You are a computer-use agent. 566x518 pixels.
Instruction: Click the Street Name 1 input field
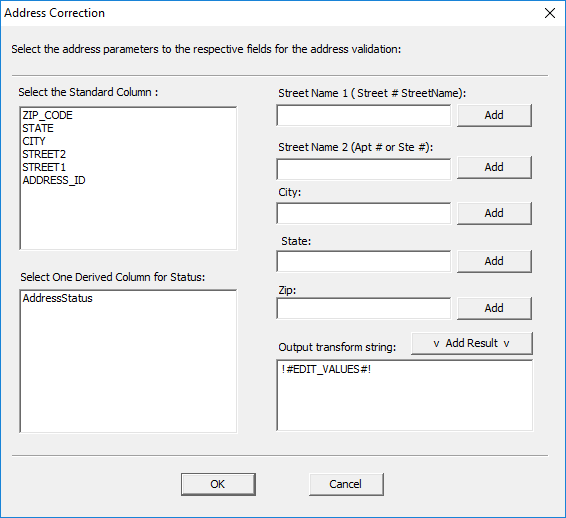click(363, 116)
